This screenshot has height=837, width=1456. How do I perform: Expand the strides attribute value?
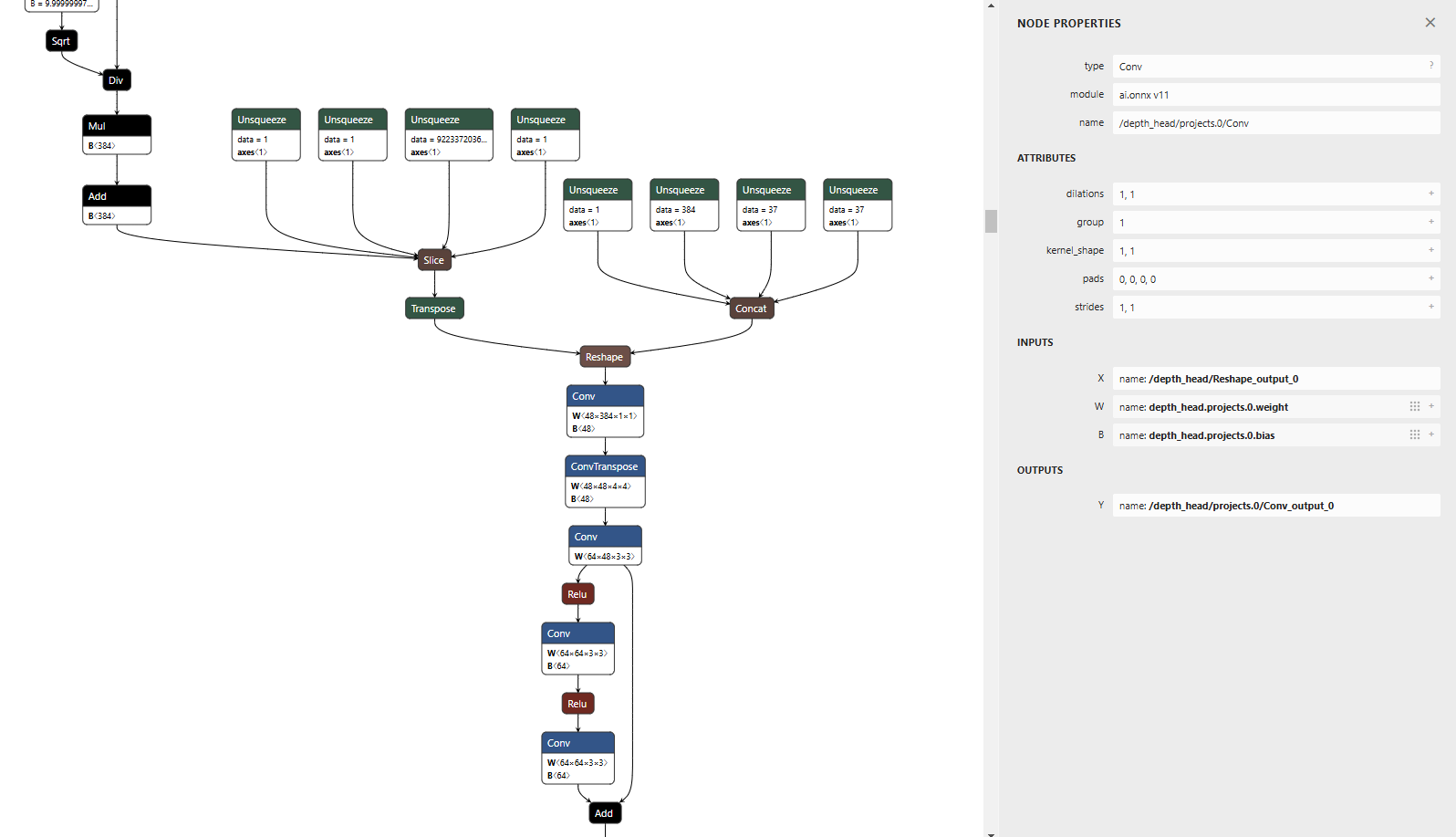tap(1430, 307)
